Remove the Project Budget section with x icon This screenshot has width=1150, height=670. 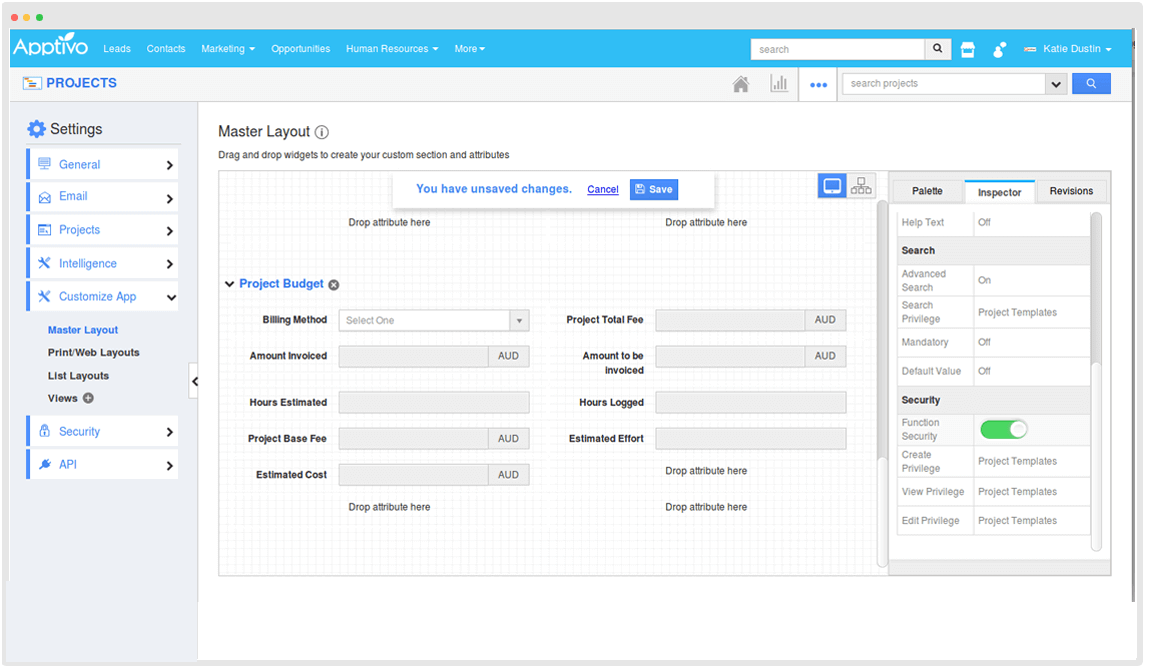[334, 285]
